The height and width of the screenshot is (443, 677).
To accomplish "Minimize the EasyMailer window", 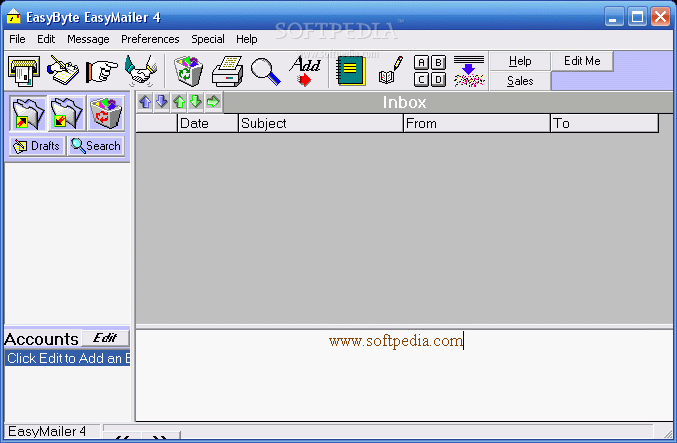I will click(x=614, y=17).
